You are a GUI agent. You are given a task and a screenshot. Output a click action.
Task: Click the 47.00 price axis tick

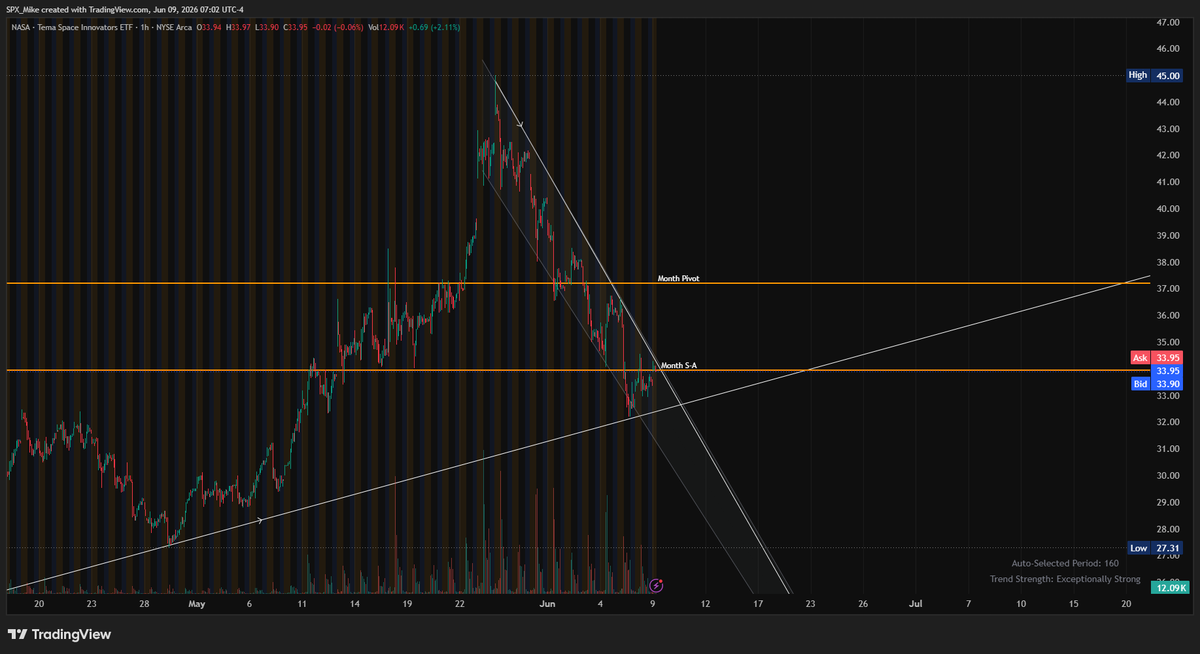click(x=1168, y=22)
